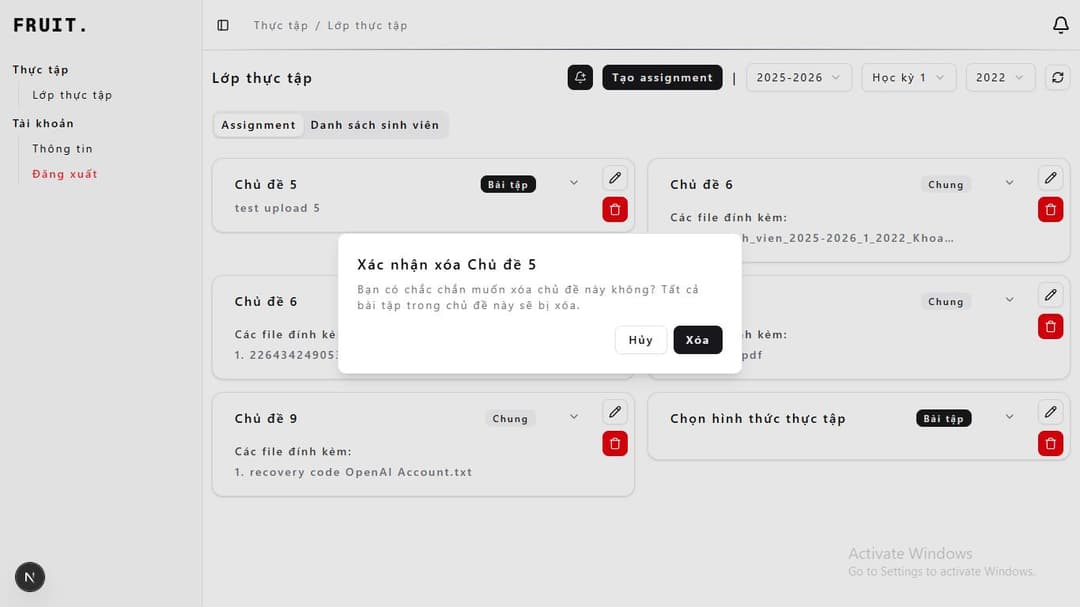Open the 2025-2026 school year dropdown
This screenshot has height=607, width=1080.
pos(799,77)
